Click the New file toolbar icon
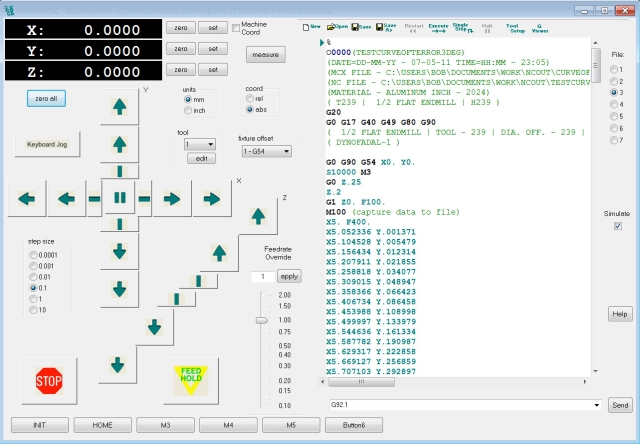 (311, 26)
